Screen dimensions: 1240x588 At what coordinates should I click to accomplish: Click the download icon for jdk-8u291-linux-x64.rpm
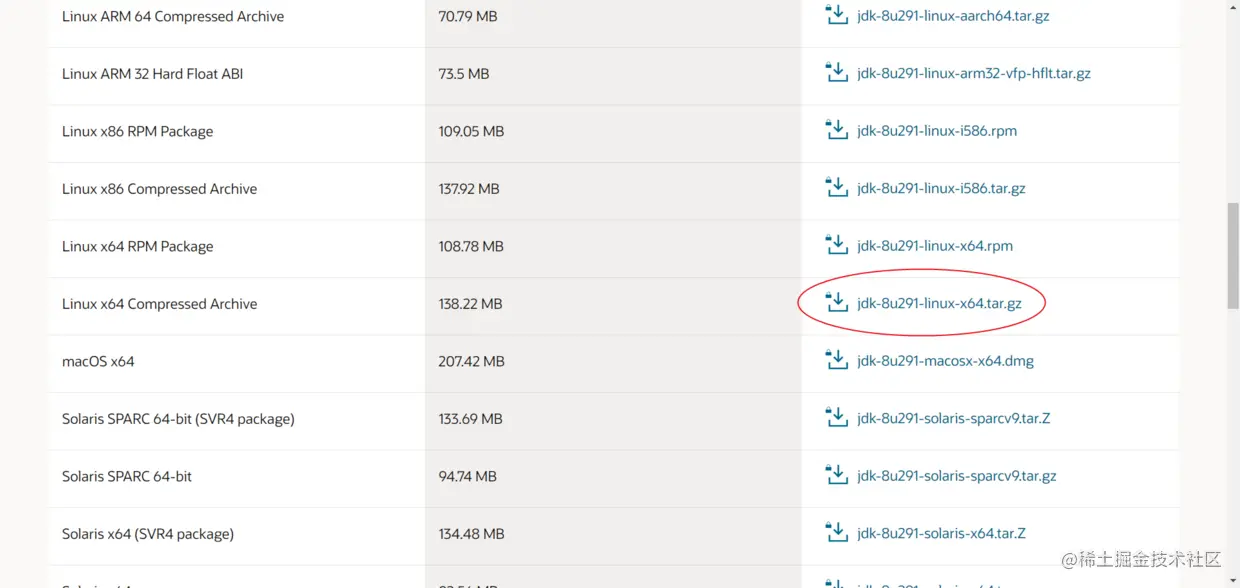coord(836,244)
